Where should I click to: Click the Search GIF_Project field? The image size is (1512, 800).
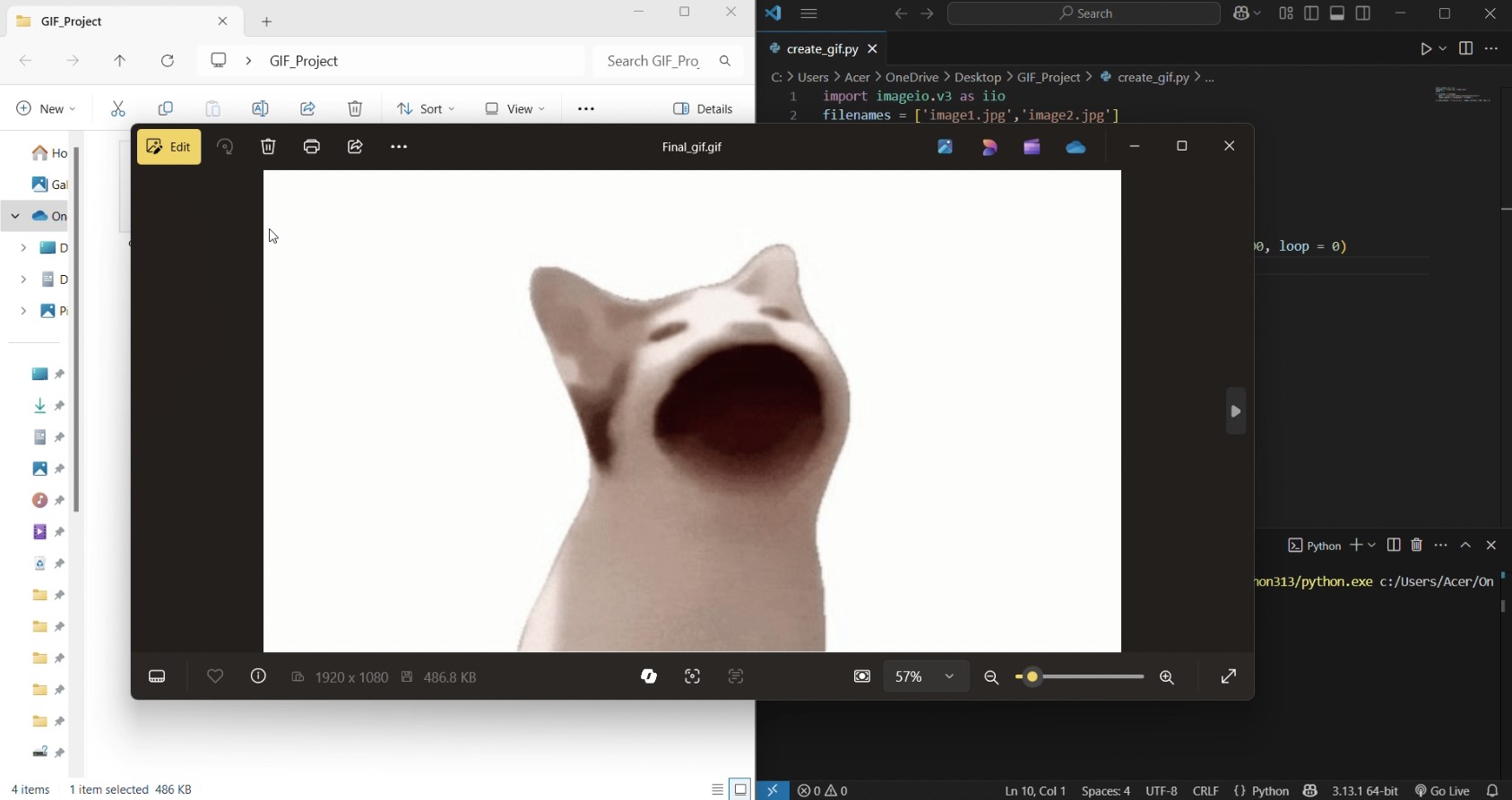pyautogui.click(x=668, y=60)
